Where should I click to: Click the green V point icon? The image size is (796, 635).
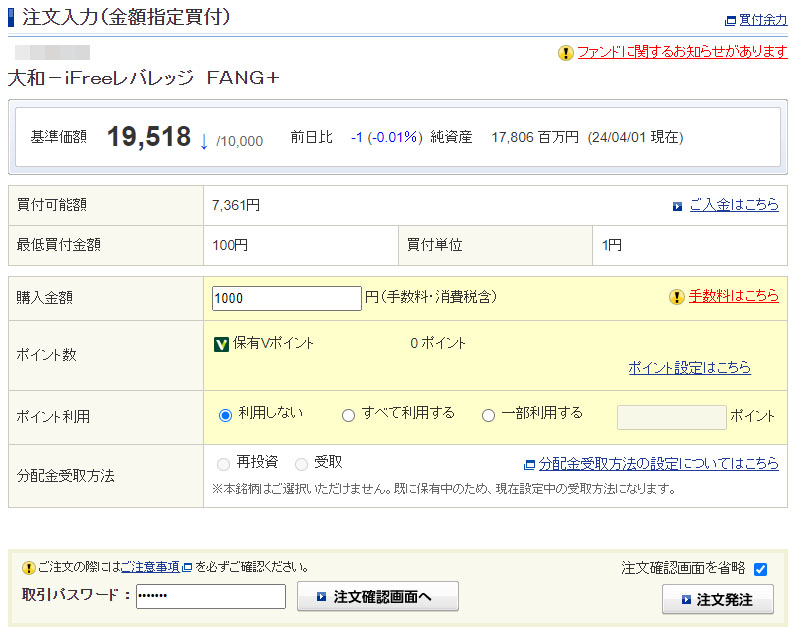222,343
